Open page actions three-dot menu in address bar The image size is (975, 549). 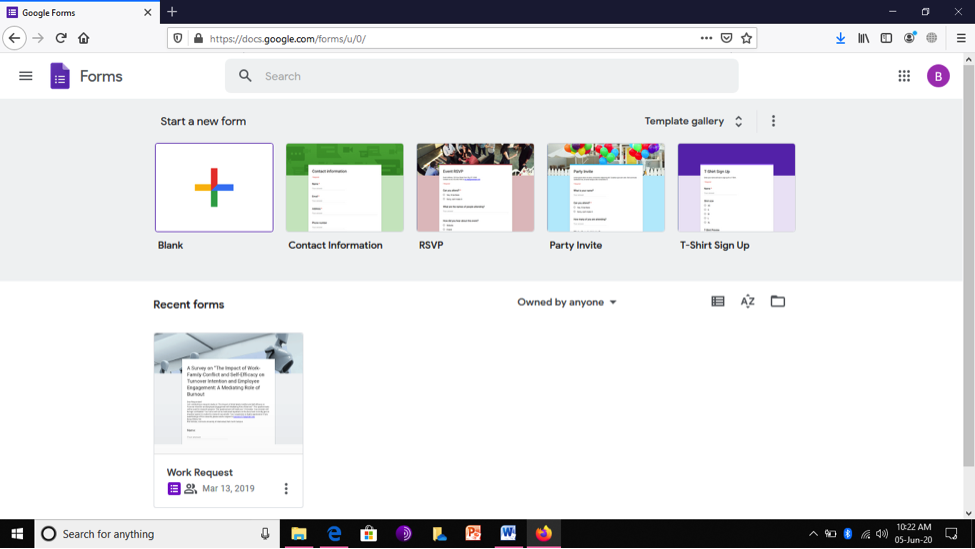coord(706,38)
